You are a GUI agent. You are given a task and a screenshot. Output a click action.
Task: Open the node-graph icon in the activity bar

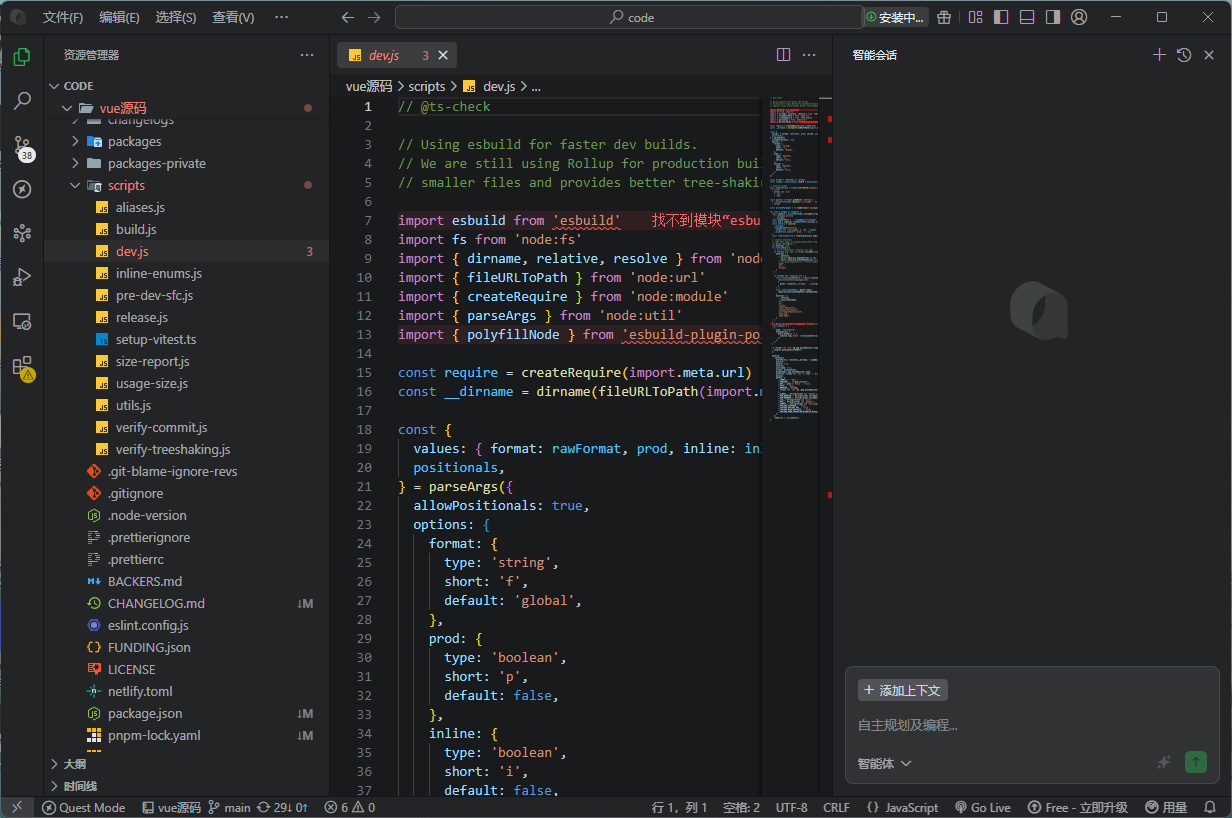[x=22, y=233]
